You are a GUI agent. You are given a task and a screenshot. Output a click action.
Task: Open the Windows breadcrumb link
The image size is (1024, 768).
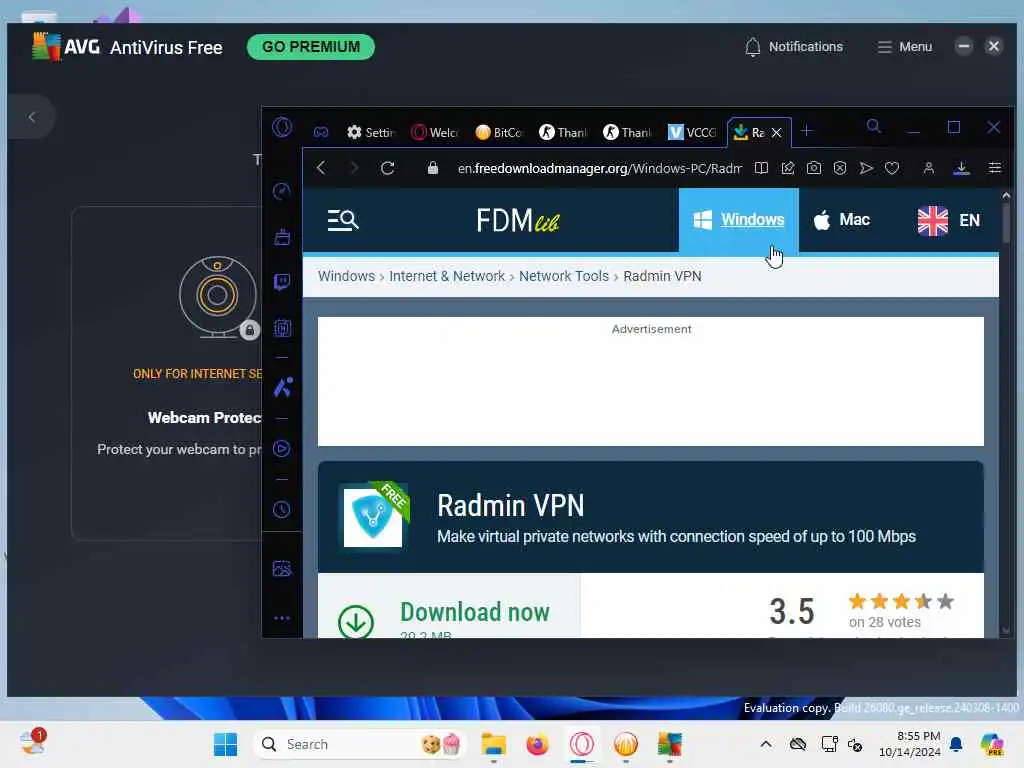pyautogui.click(x=346, y=276)
